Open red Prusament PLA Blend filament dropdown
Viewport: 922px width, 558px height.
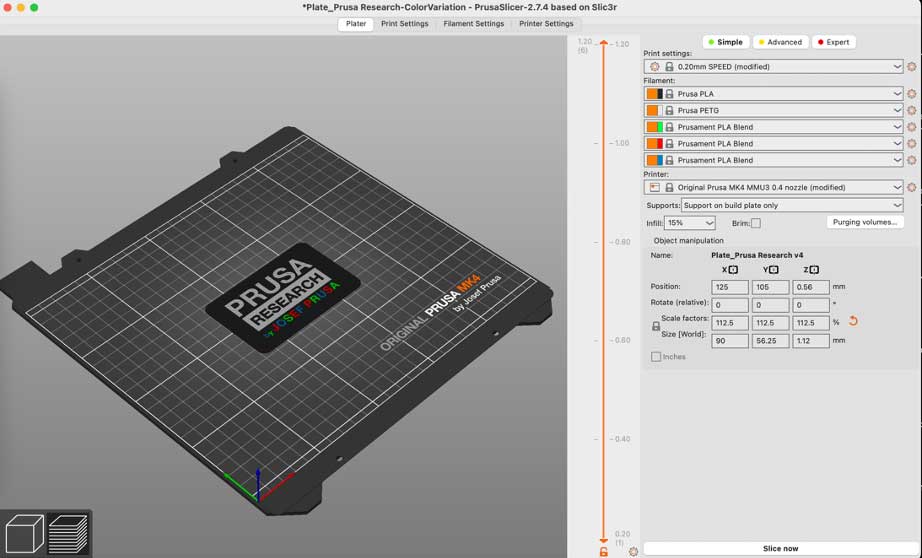pyautogui.click(x=773, y=143)
